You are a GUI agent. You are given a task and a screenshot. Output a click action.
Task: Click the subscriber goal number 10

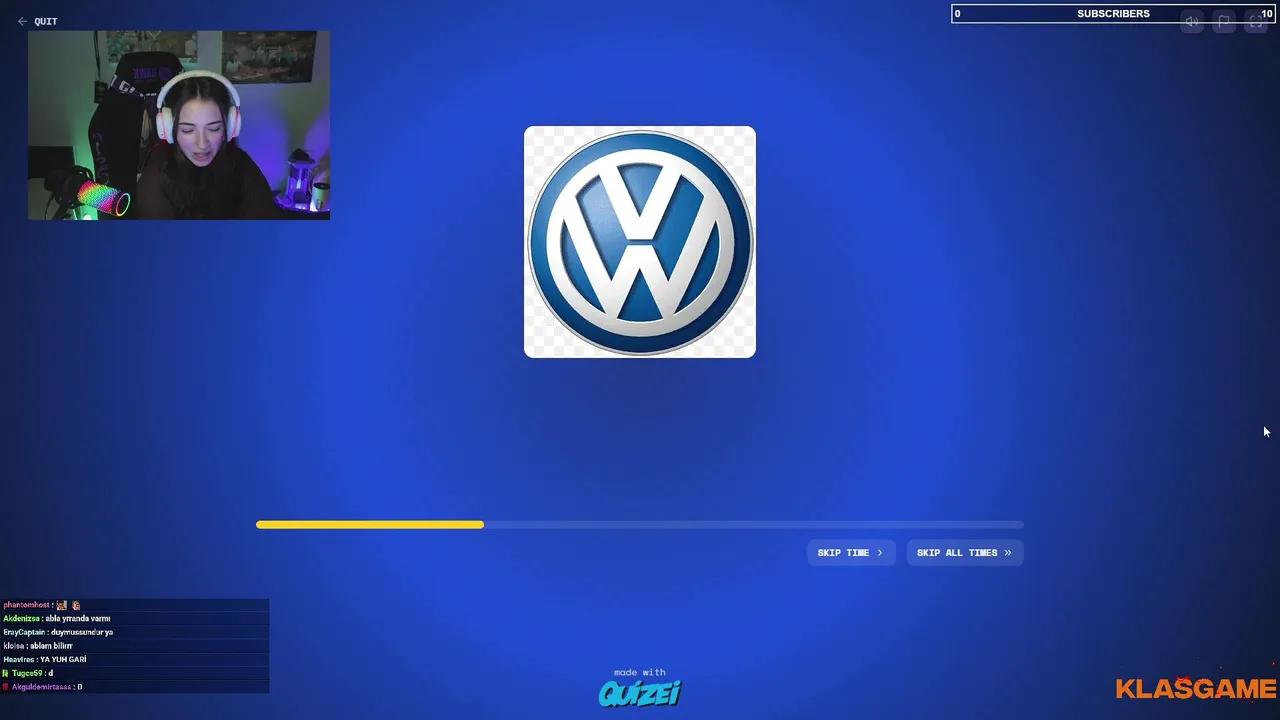(1266, 13)
